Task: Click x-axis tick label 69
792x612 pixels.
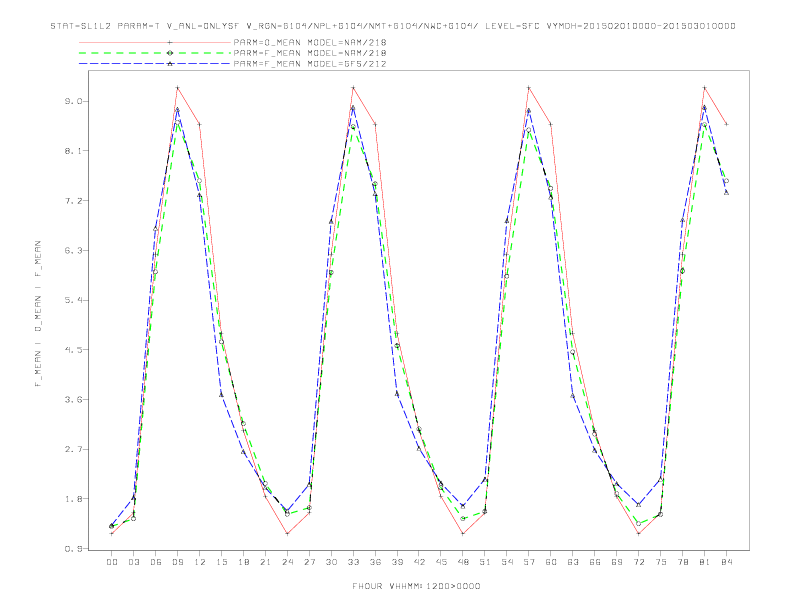Action: pos(617,562)
